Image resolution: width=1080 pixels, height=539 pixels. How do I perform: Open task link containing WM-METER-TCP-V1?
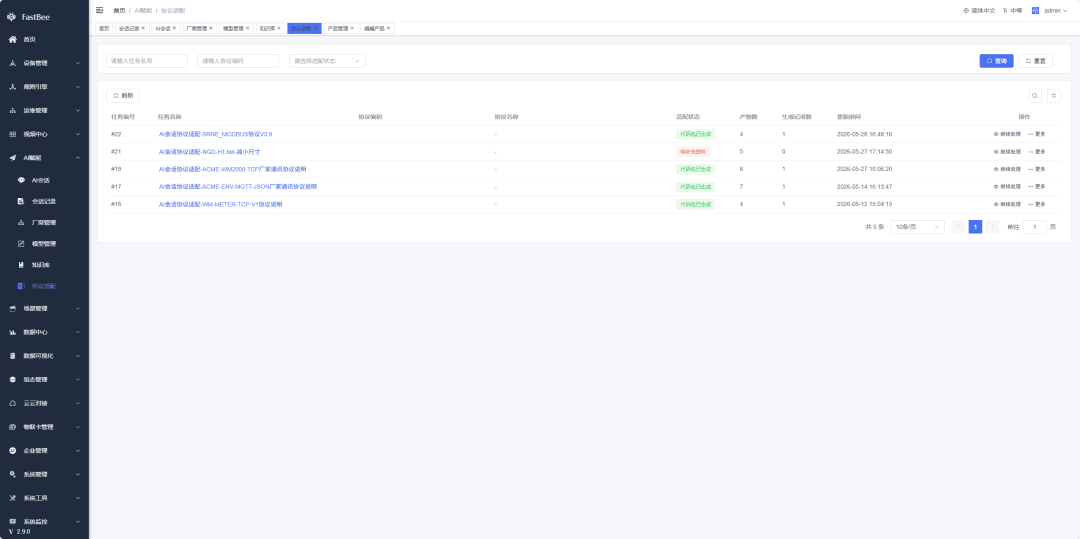click(x=220, y=204)
